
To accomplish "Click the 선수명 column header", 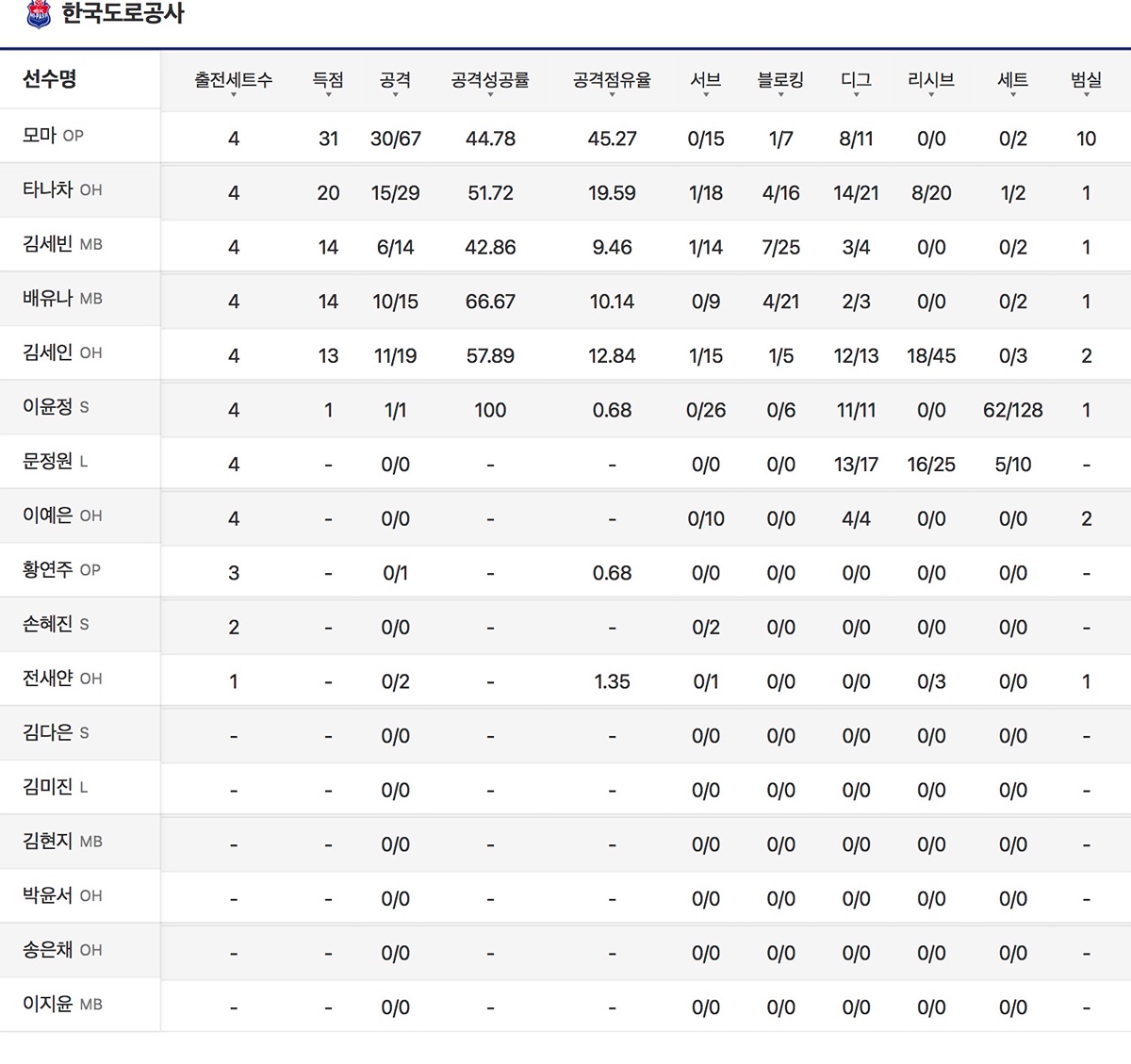I will point(50,79).
